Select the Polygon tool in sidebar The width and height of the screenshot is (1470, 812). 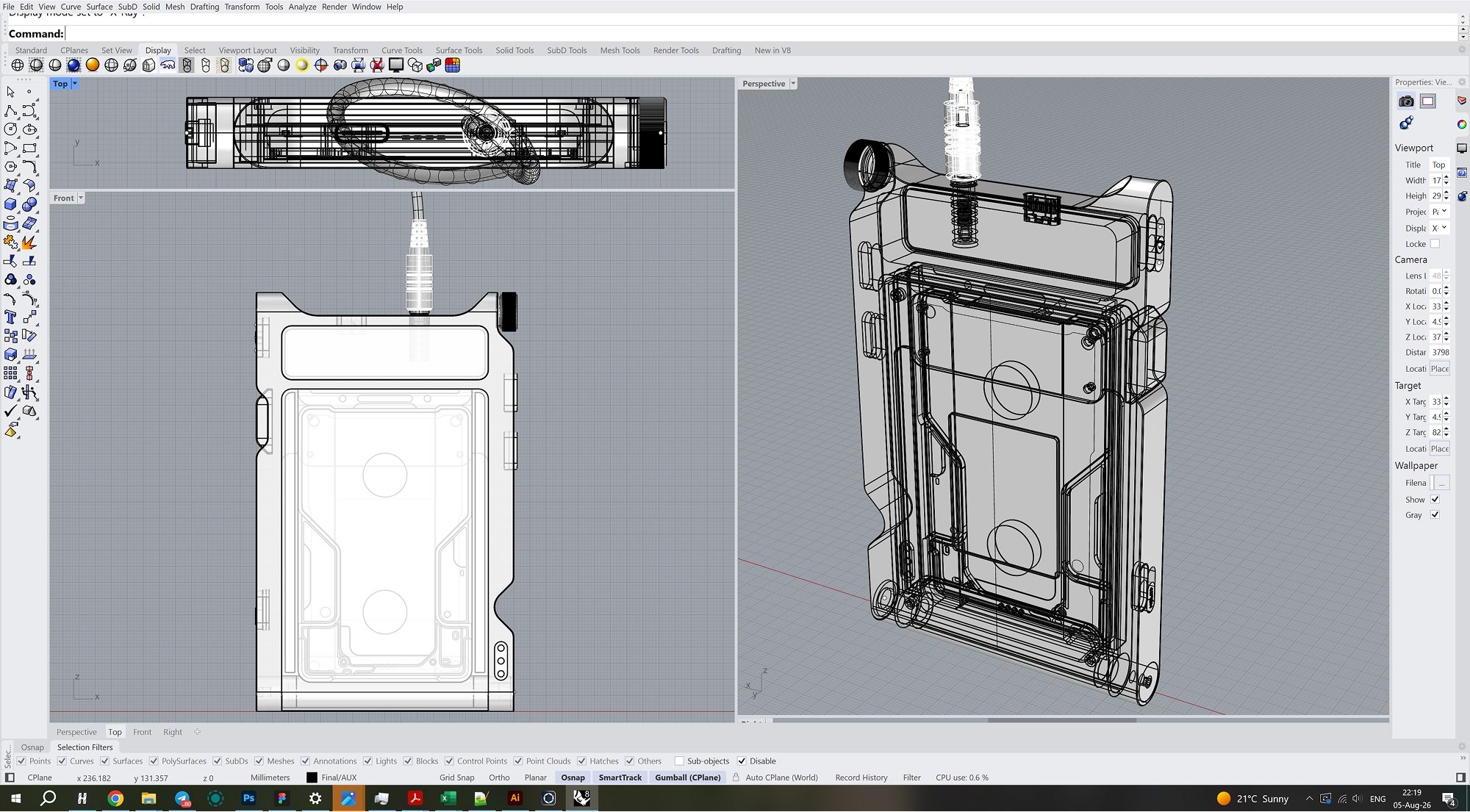10,167
